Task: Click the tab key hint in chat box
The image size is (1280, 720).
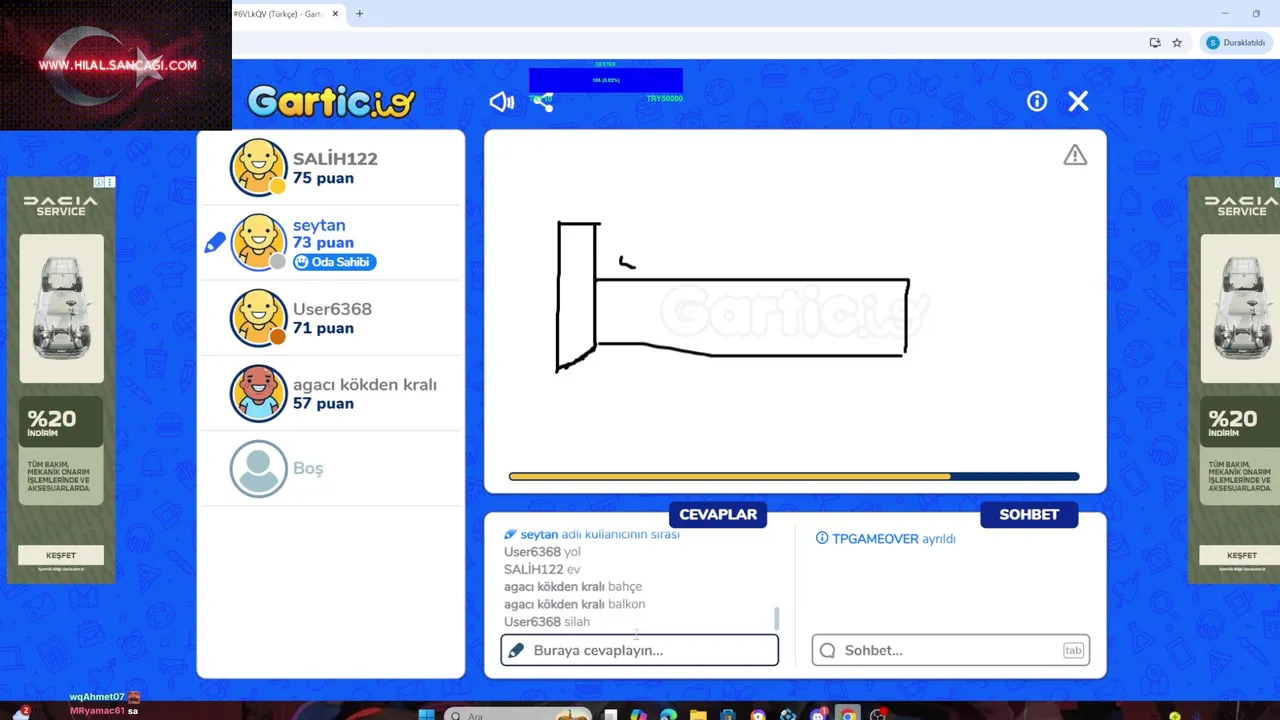Action: tap(1073, 650)
